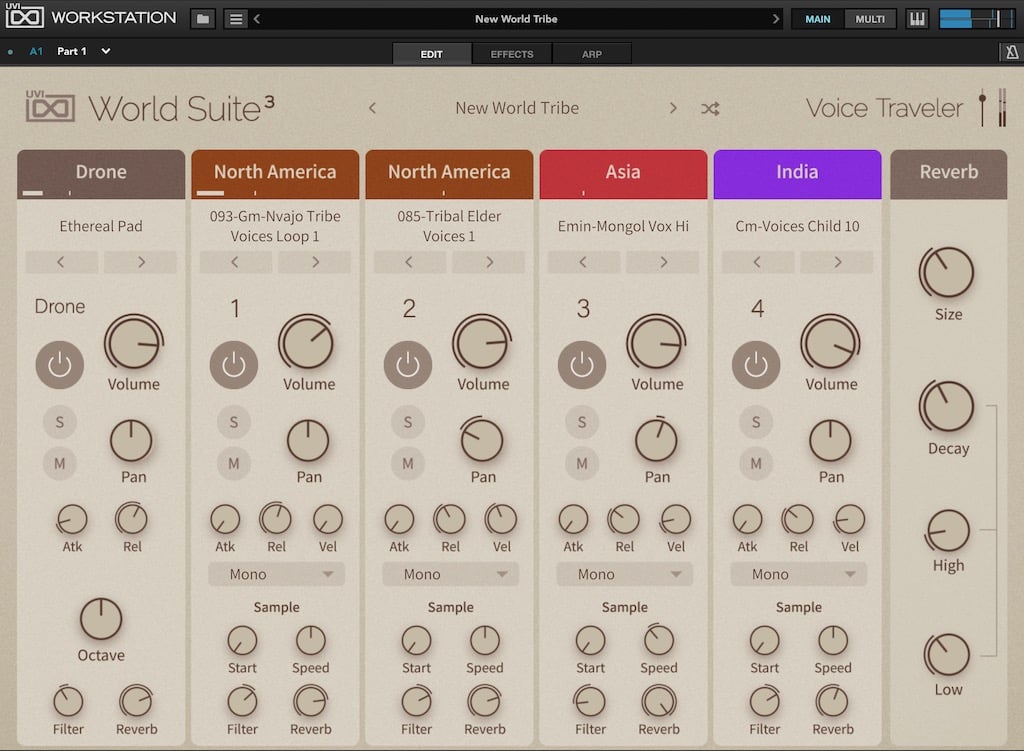The image size is (1024, 751).
Task: Toggle layer 2 power button
Action: (408, 365)
